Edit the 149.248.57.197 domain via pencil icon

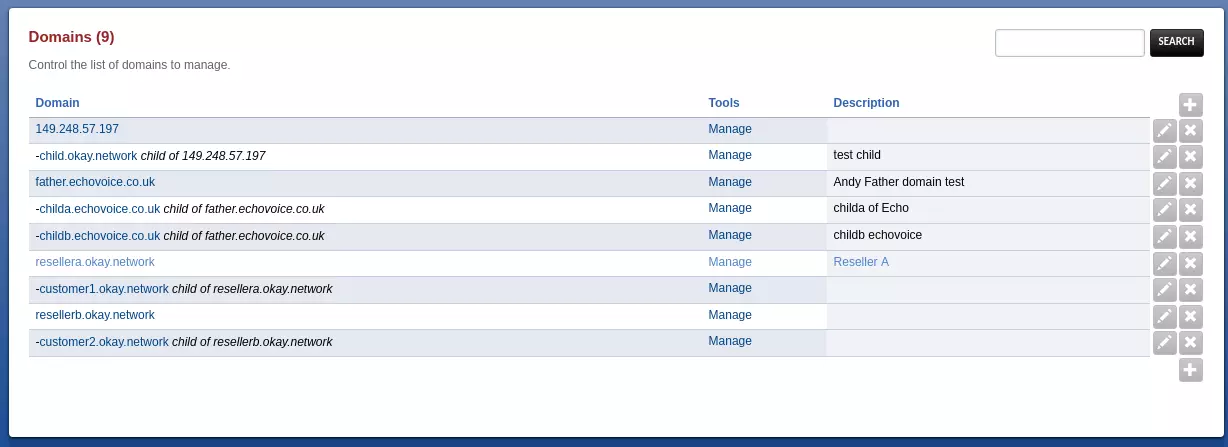coord(1164,130)
